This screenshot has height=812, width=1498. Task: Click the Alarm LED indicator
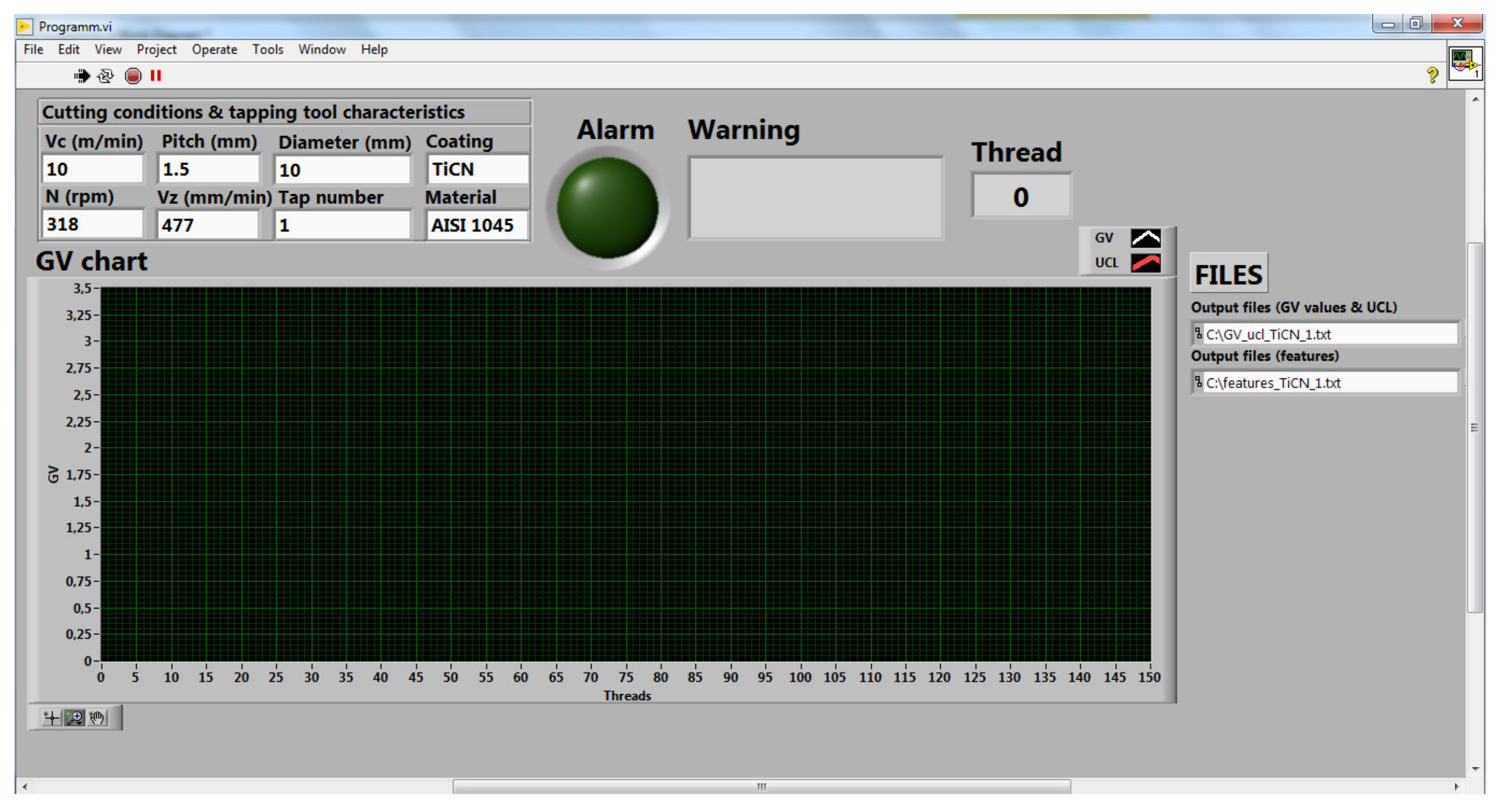[x=607, y=208]
